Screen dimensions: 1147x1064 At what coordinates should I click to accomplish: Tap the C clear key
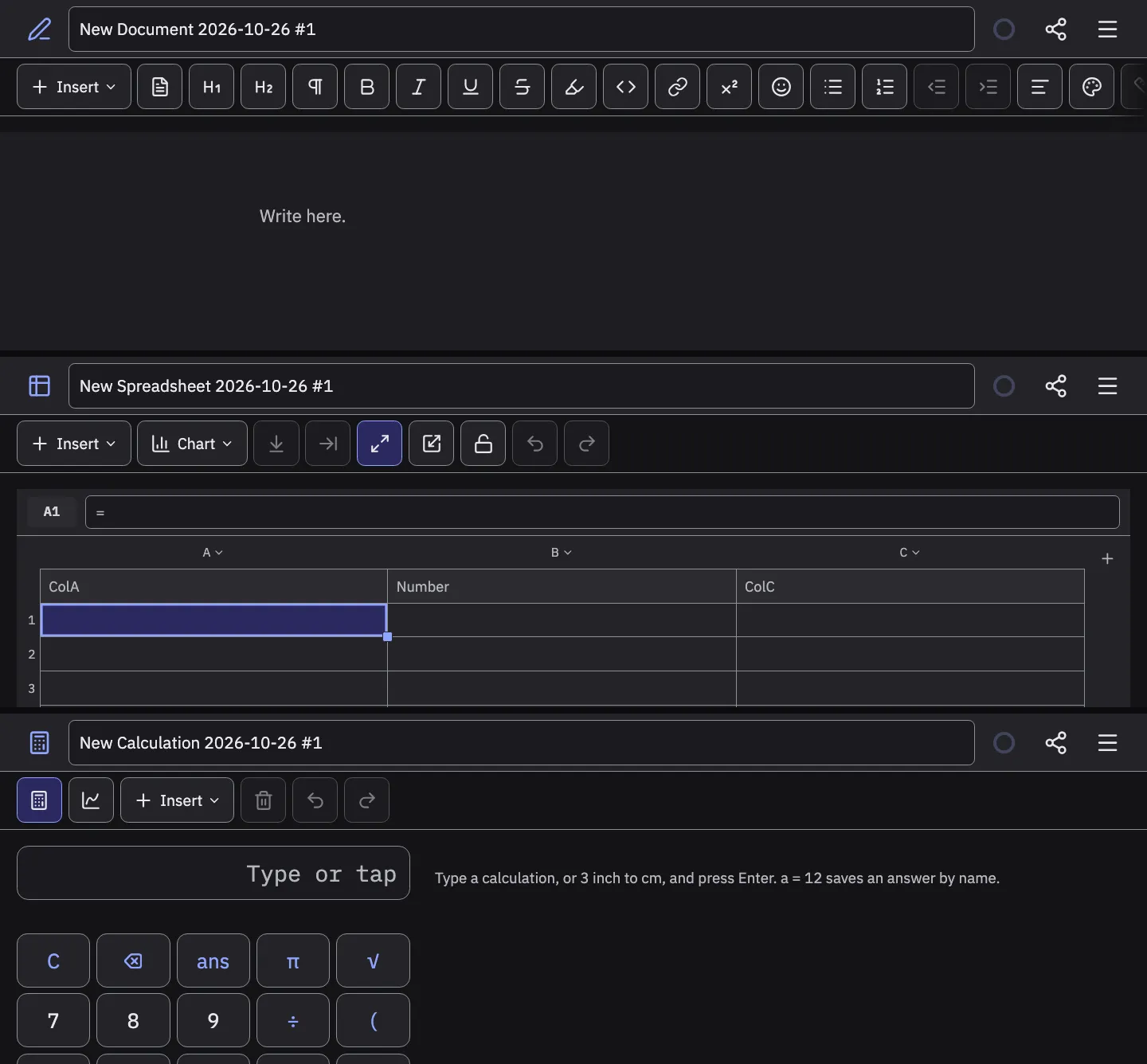[53, 961]
